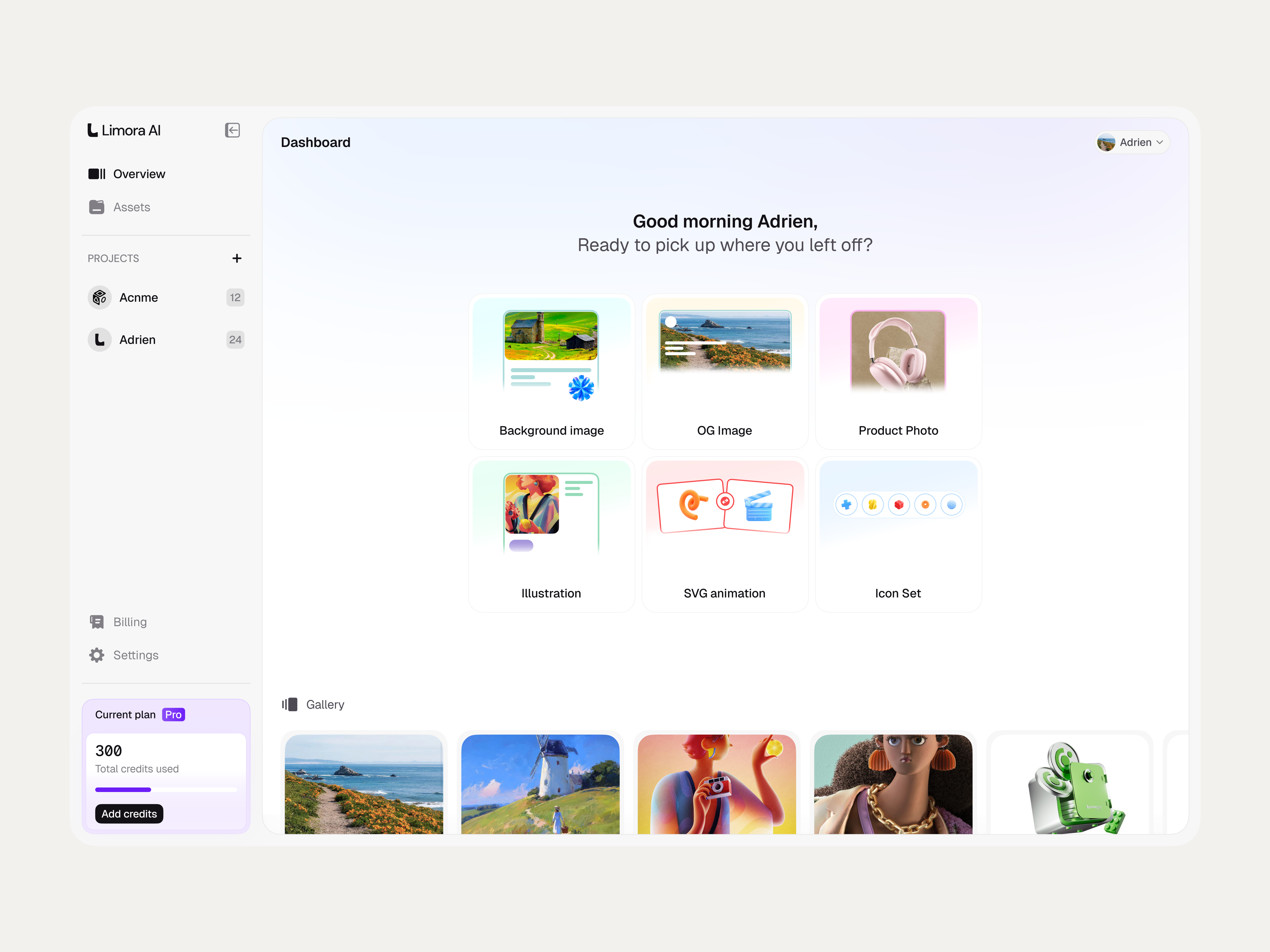This screenshot has height=952, width=1270.
Task: Open the Adrien project in sidebar
Action: coord(165,340)
